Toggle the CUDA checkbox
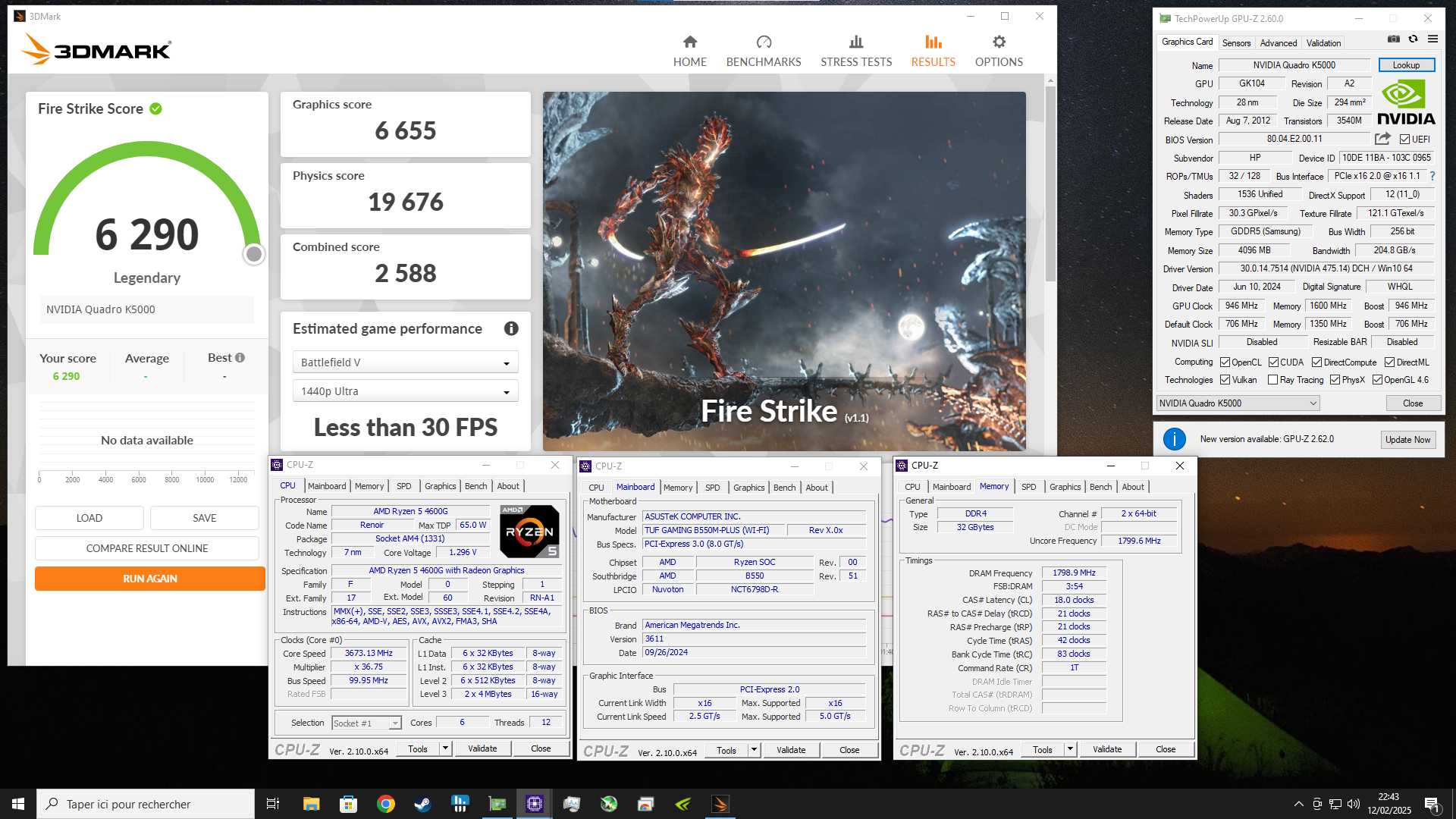This screenshot has width=1456, height=819. (x=1273, y=362)
